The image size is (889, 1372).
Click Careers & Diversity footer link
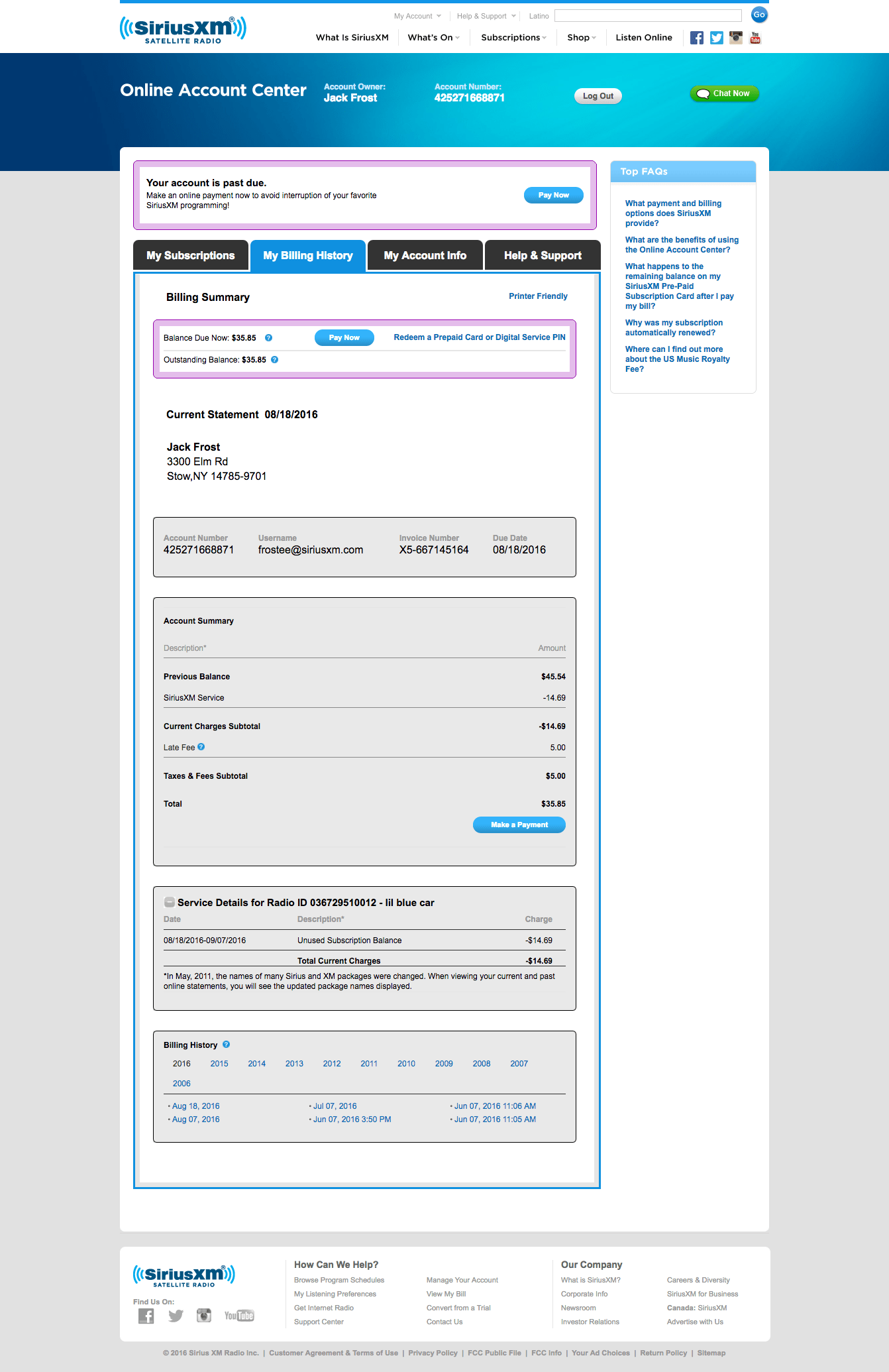pos(698,1280)
